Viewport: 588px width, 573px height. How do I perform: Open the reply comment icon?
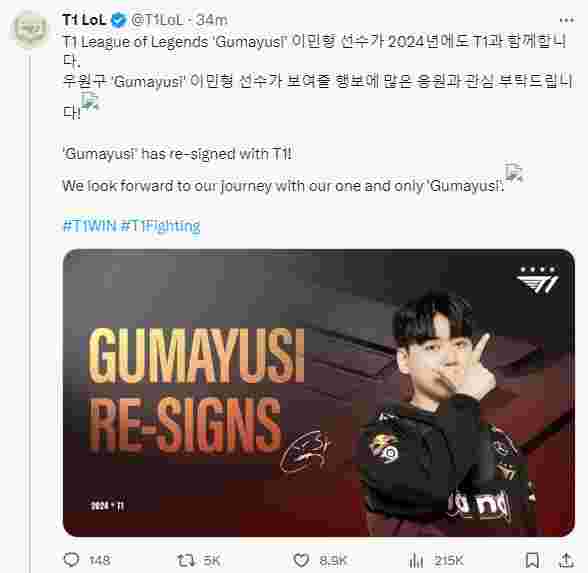pyautogui.click(x=71, y=560)
